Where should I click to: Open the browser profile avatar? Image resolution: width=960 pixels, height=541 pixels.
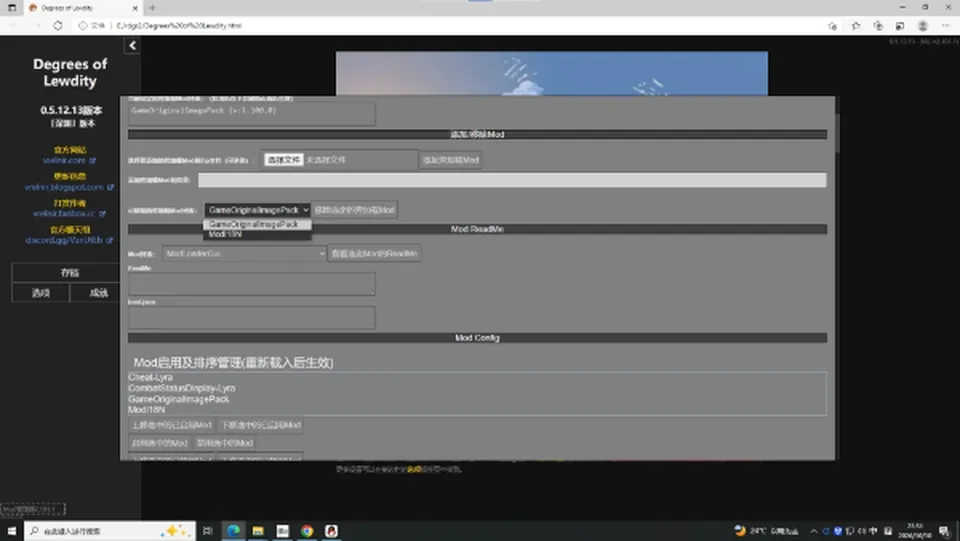[x=923, y=26]
